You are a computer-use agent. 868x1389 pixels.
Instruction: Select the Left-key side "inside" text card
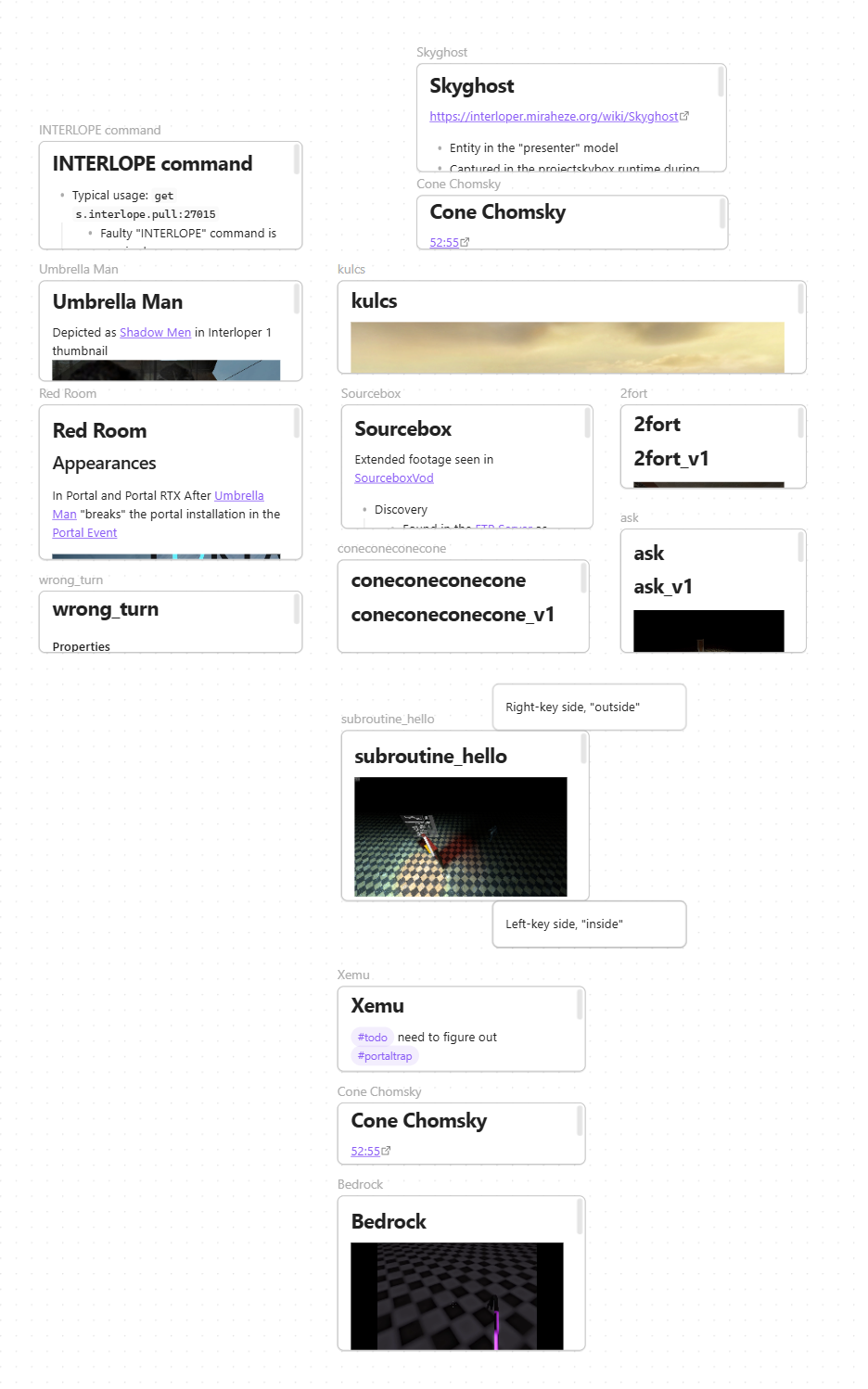tap(589, 924)
